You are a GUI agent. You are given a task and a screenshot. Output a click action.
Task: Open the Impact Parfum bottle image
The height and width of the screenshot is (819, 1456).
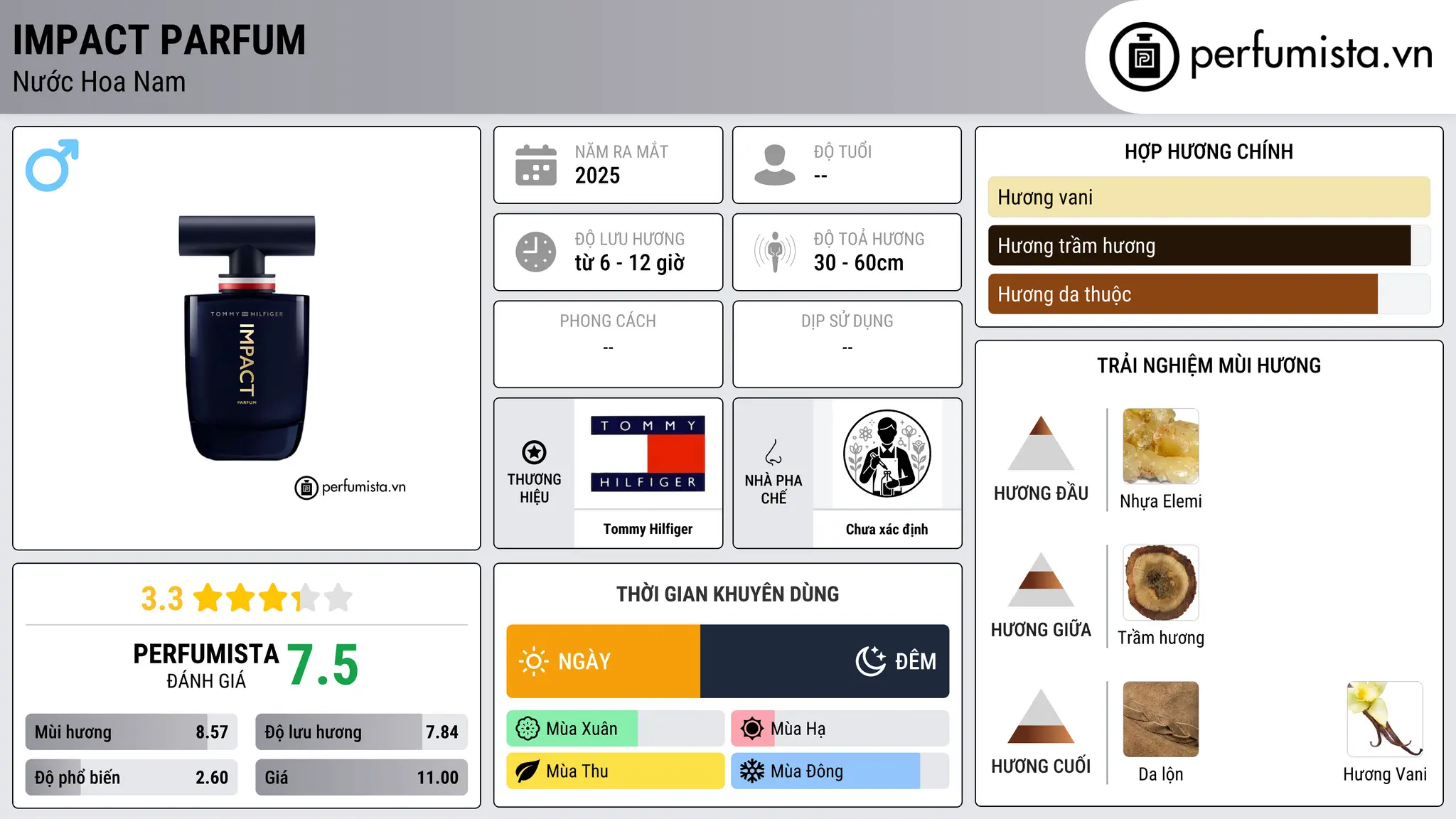tap(247, 338)
